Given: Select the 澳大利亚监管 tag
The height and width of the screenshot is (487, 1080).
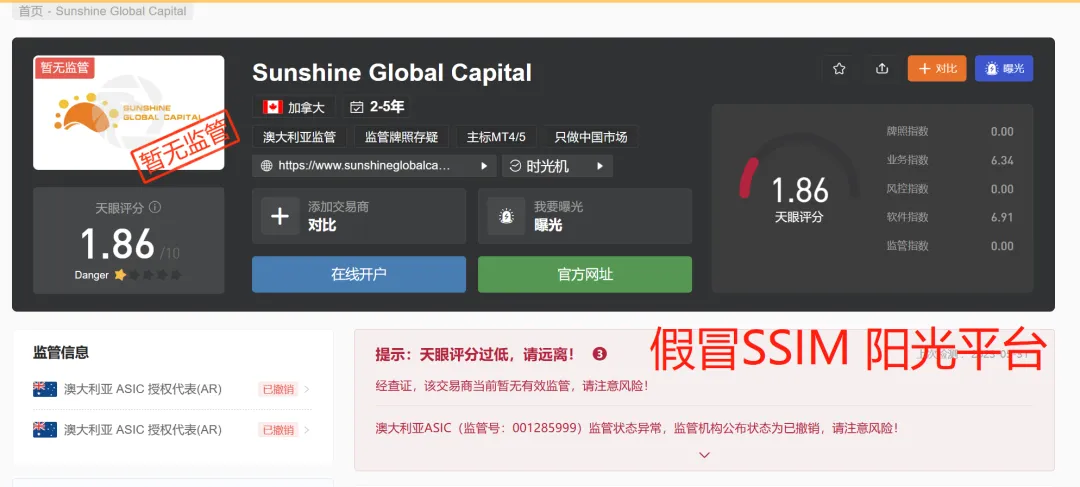Looking at the screenshot, I should click(299, 136).
